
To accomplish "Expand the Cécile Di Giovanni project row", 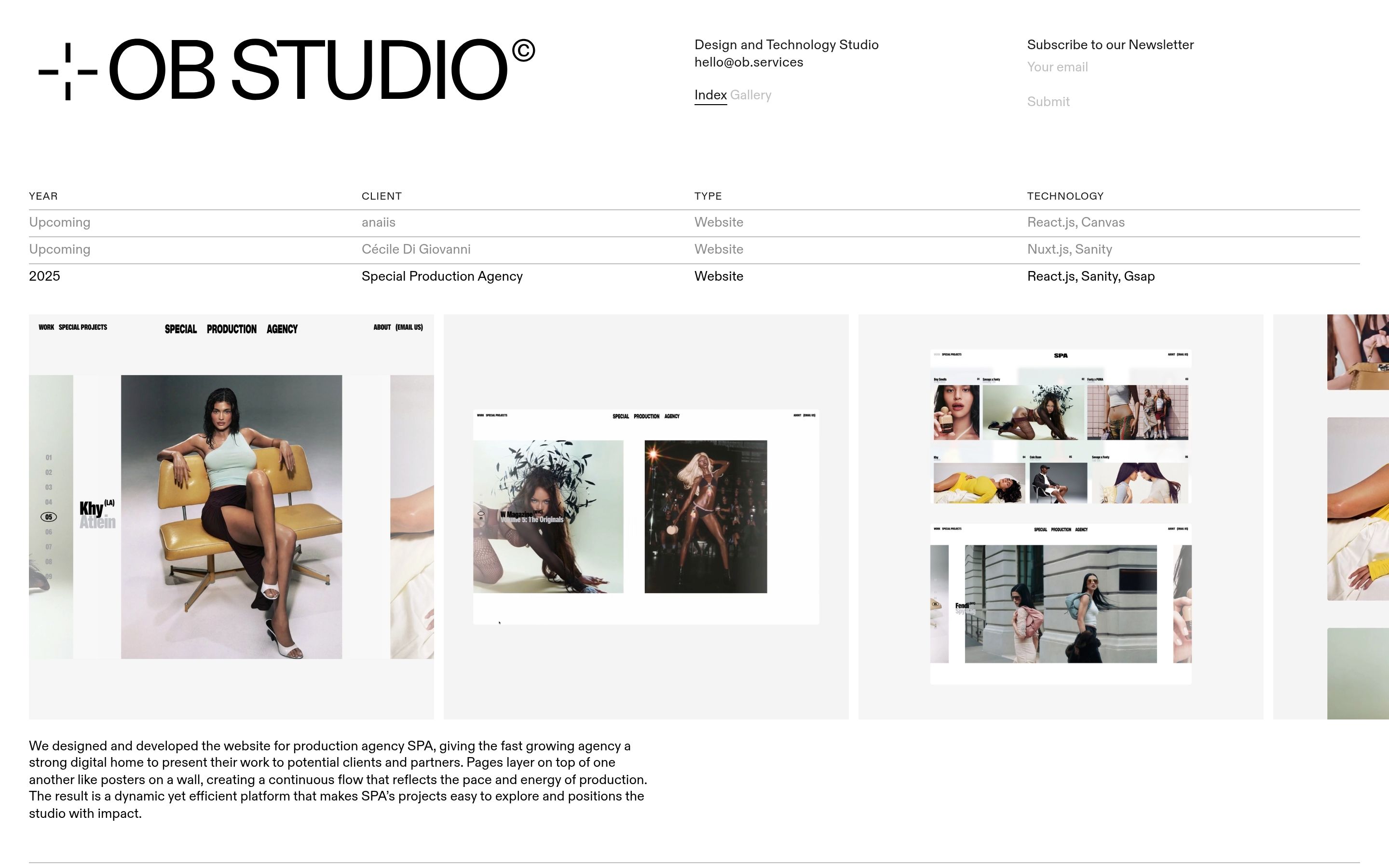I will pos(416,250).
